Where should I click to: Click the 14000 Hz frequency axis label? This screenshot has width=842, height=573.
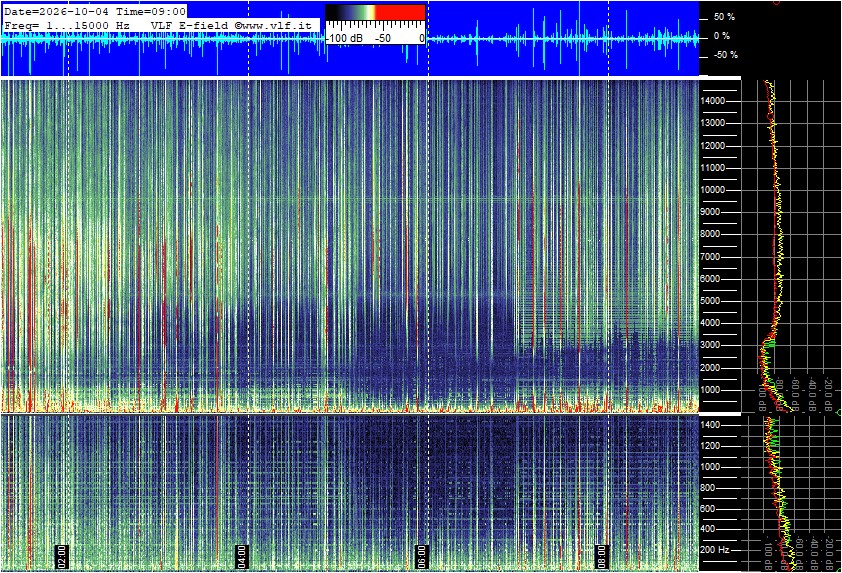click(713, 101)
